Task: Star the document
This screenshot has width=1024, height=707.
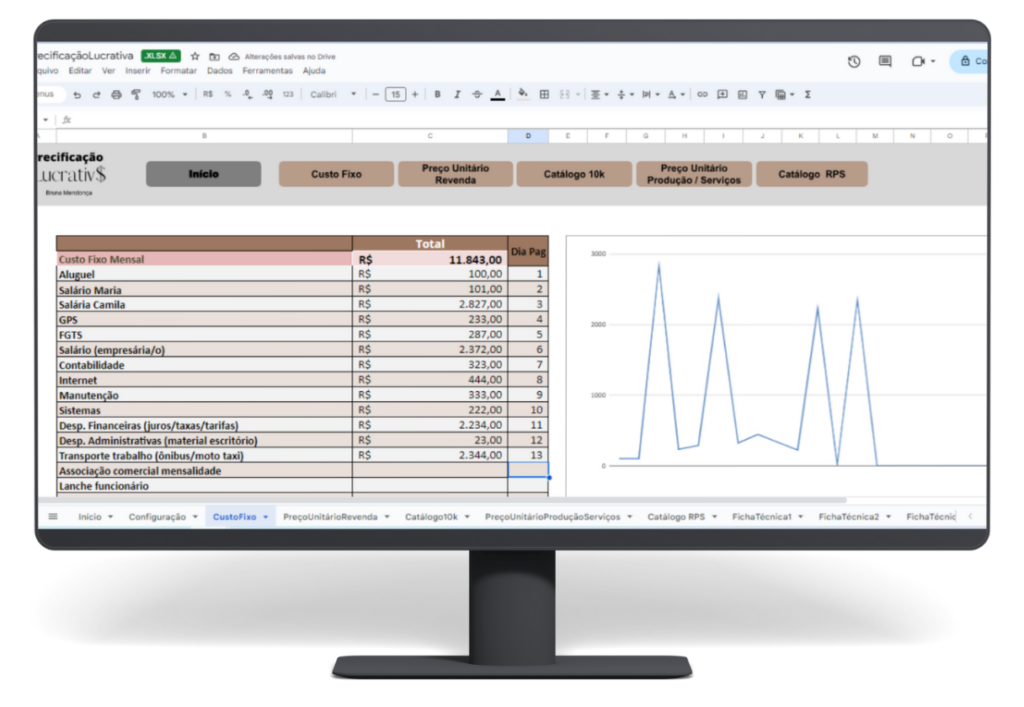Action: (195, 56)
